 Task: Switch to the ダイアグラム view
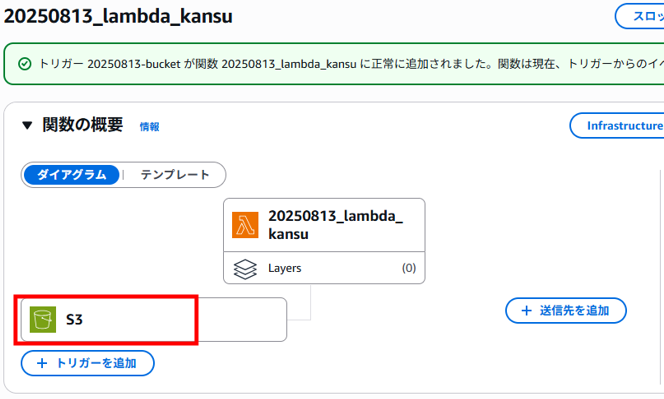[x=71, y=175]
